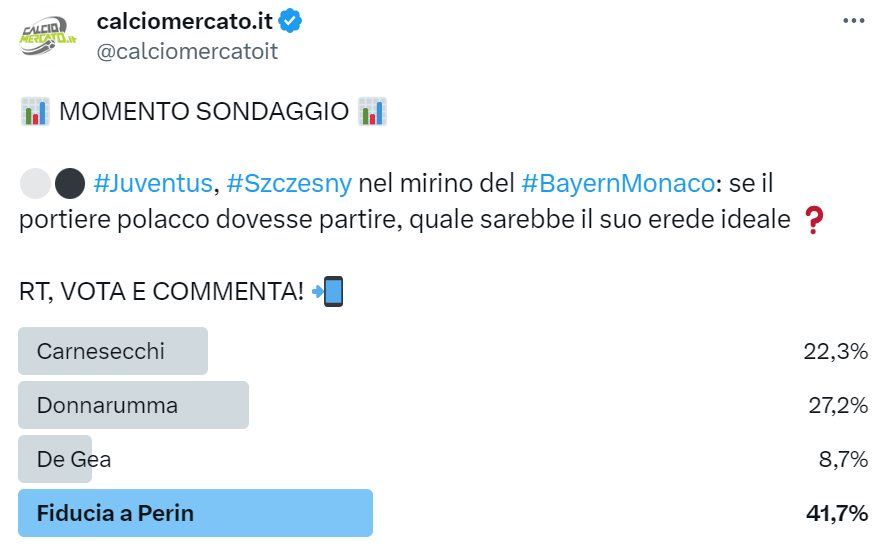Image resolution: width=886 pixels, height=550 pixels.
Task: Open the #Juventus hashtag
Action: [x=153, y=184]
